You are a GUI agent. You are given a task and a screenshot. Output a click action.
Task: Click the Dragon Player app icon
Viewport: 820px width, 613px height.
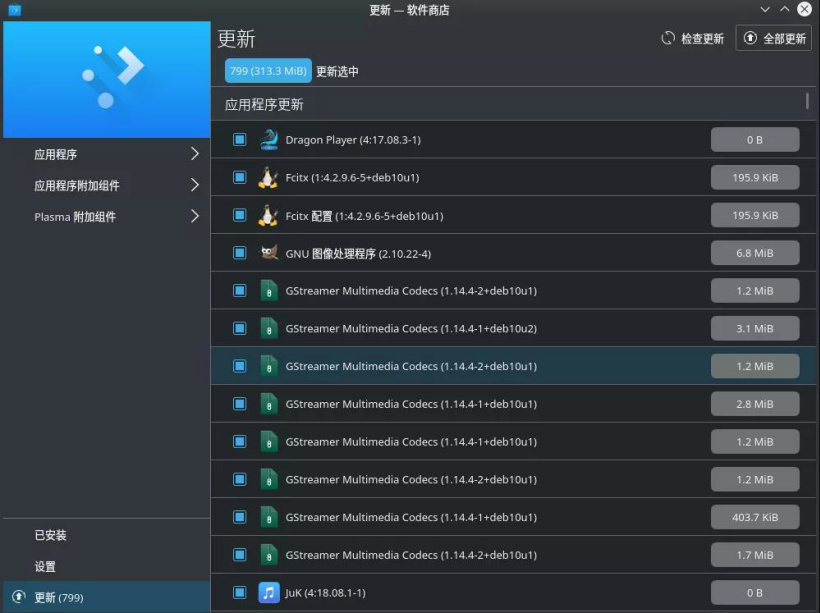(269, 140)
